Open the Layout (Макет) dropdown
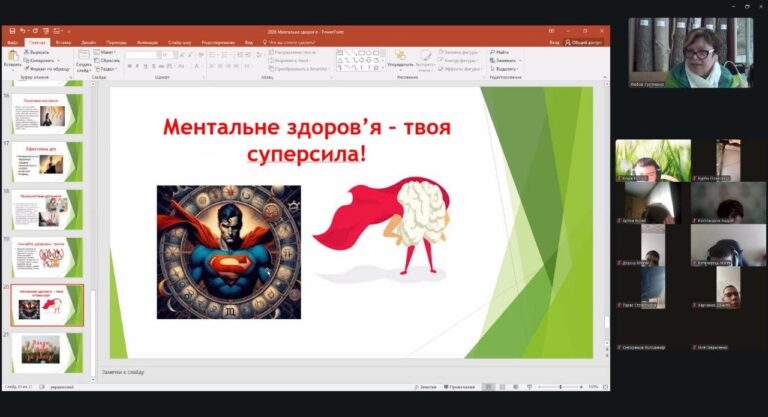 click(x=109, y=52)
